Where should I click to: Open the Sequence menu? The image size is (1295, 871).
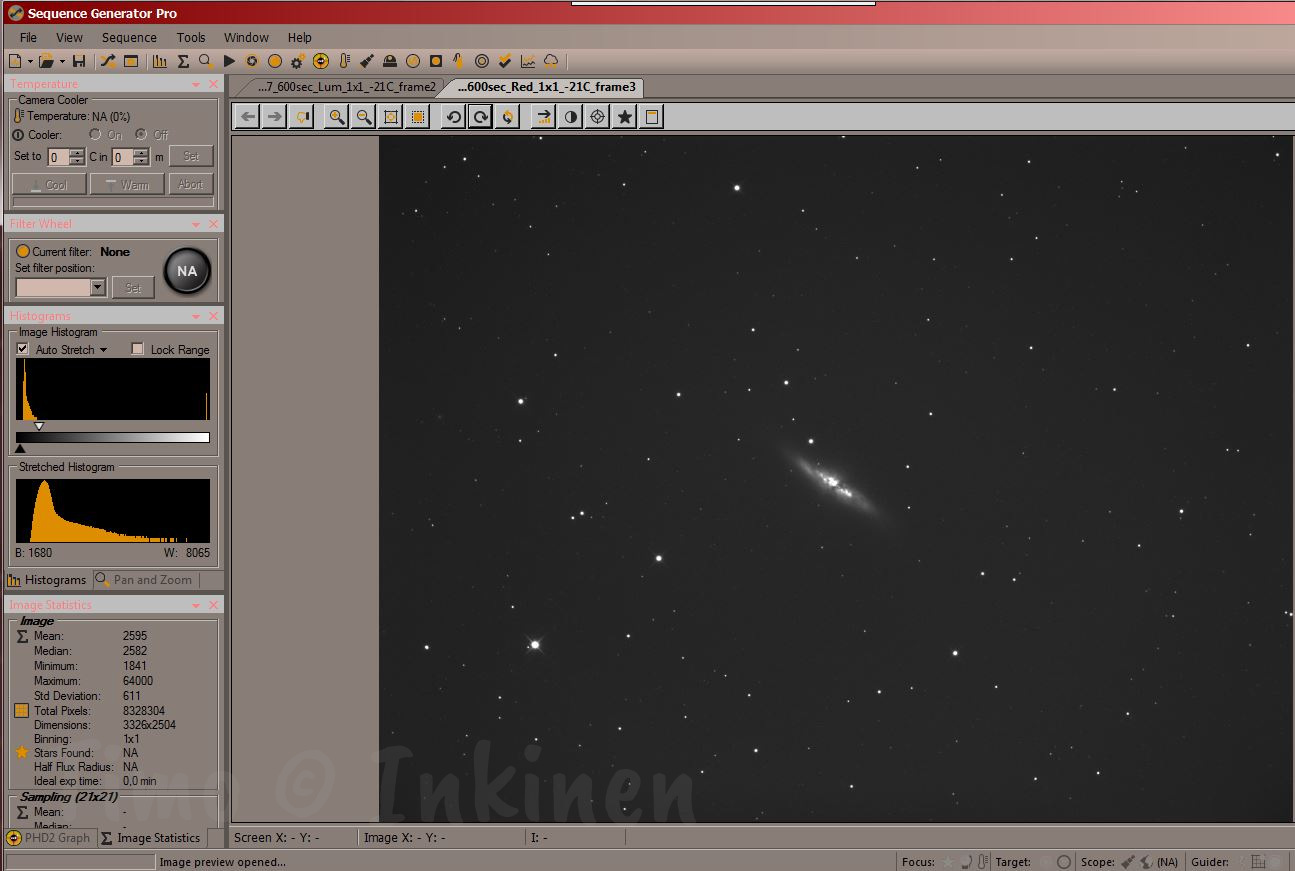tap(129, 37)
